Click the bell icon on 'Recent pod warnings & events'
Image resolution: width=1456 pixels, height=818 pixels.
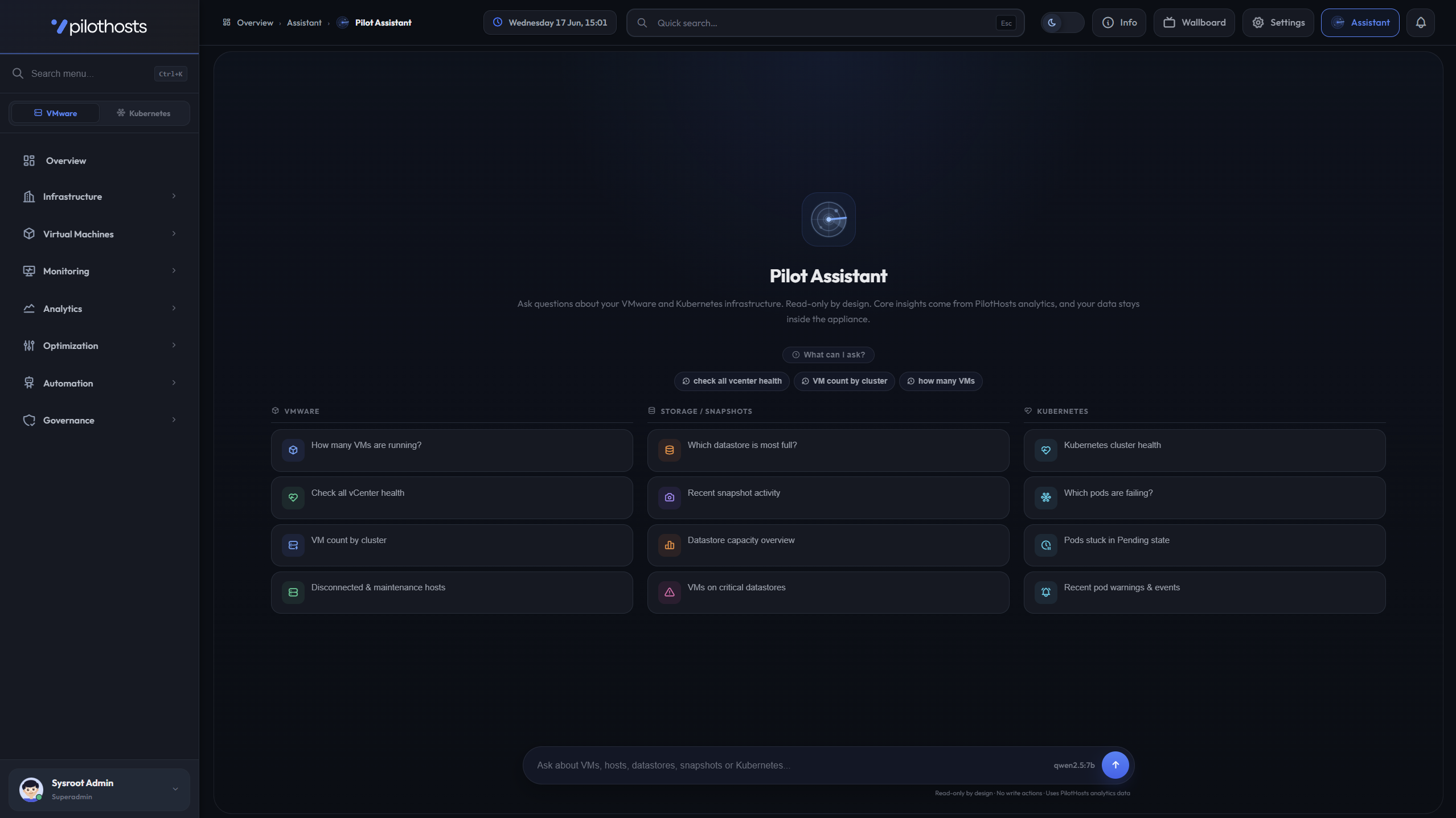(1046, 593)
